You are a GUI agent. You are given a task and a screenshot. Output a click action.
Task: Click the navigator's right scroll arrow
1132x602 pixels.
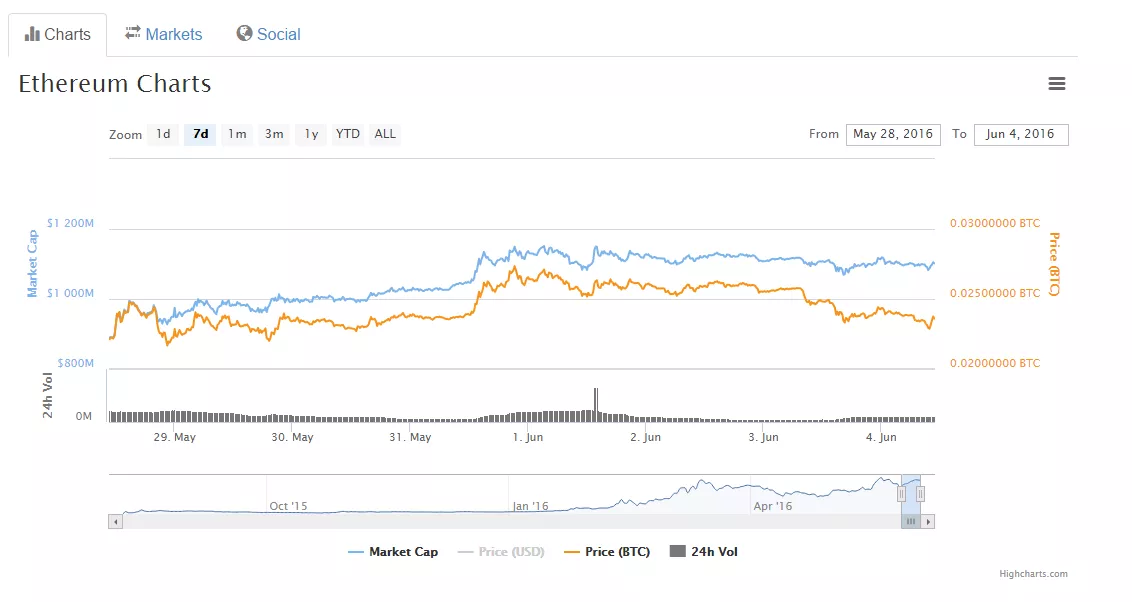929,520
